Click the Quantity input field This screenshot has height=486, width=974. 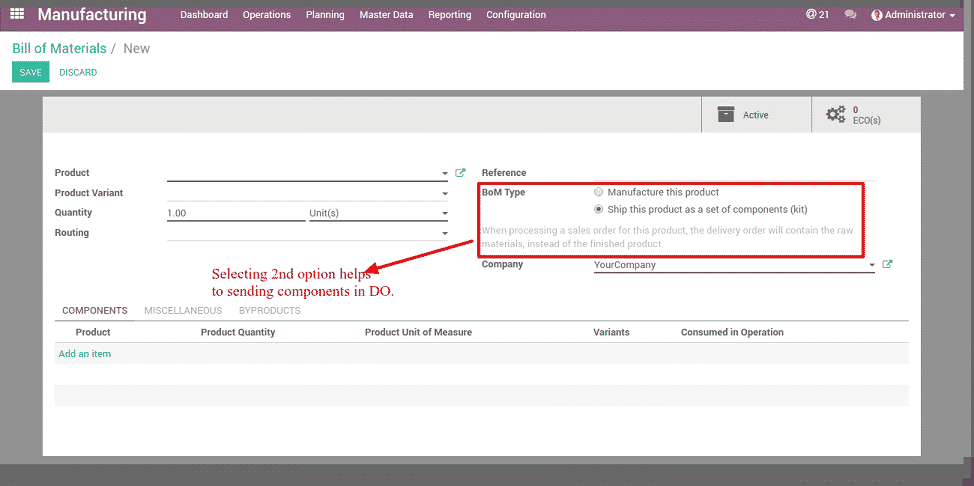coord(235,213)
